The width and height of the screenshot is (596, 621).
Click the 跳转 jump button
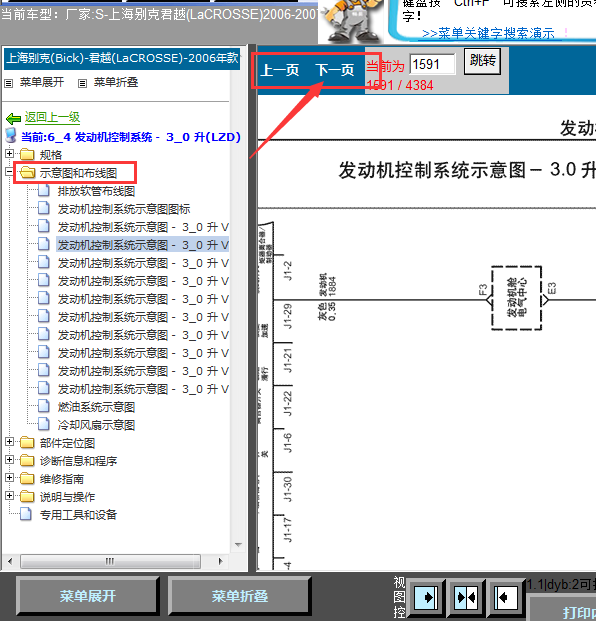[x=482, y=61]
